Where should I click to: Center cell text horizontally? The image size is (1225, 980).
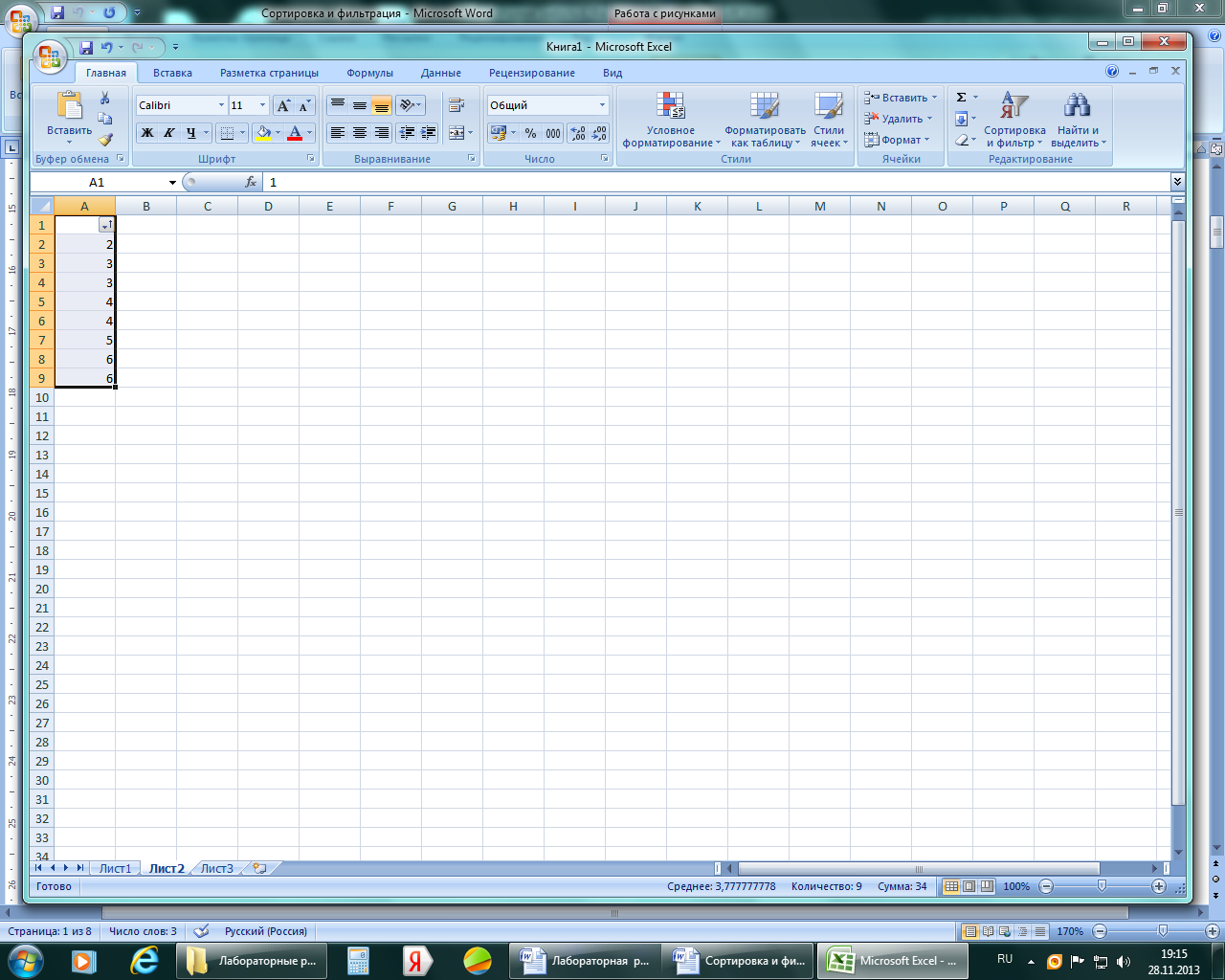(x=360, y=133)
